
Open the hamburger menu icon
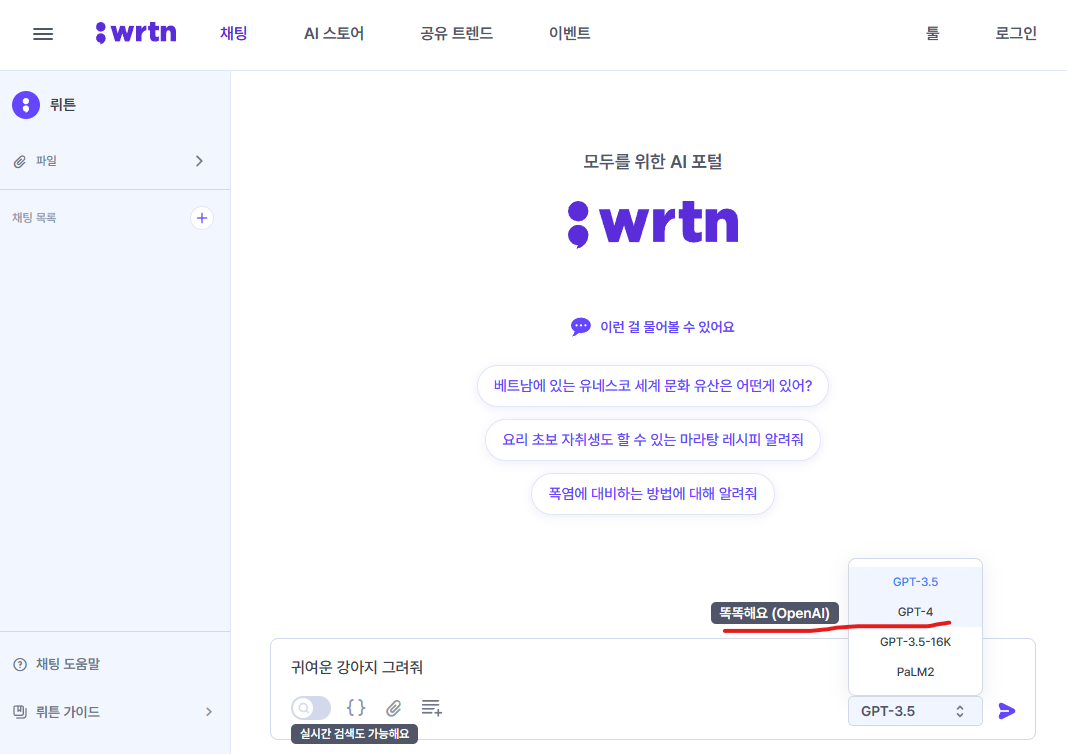42,33
